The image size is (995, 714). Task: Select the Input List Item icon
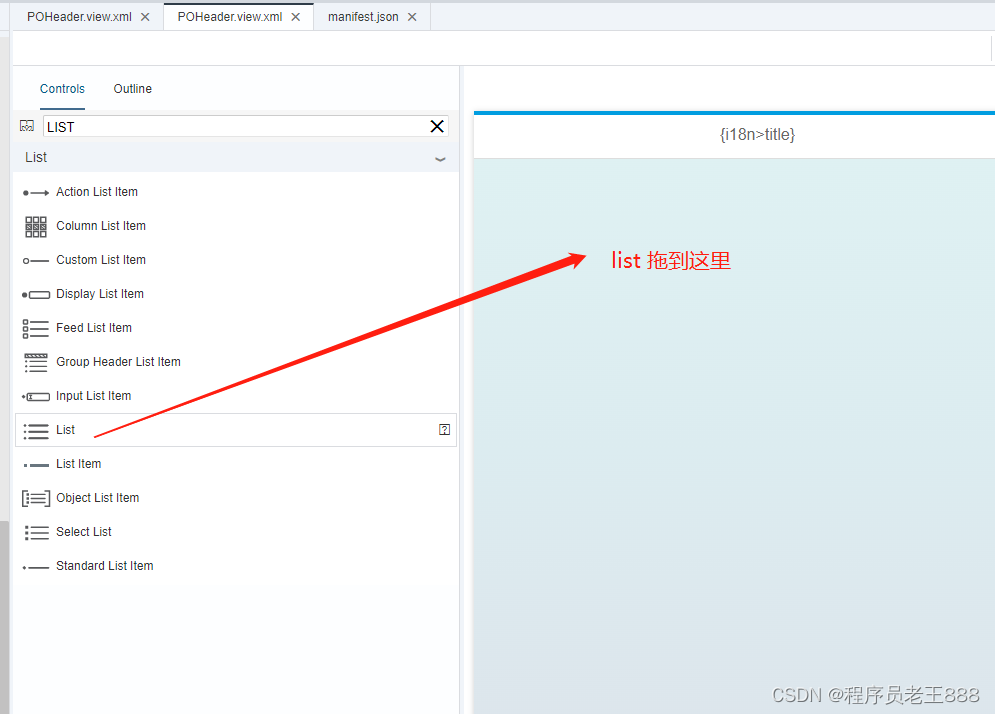click(36, 397)
